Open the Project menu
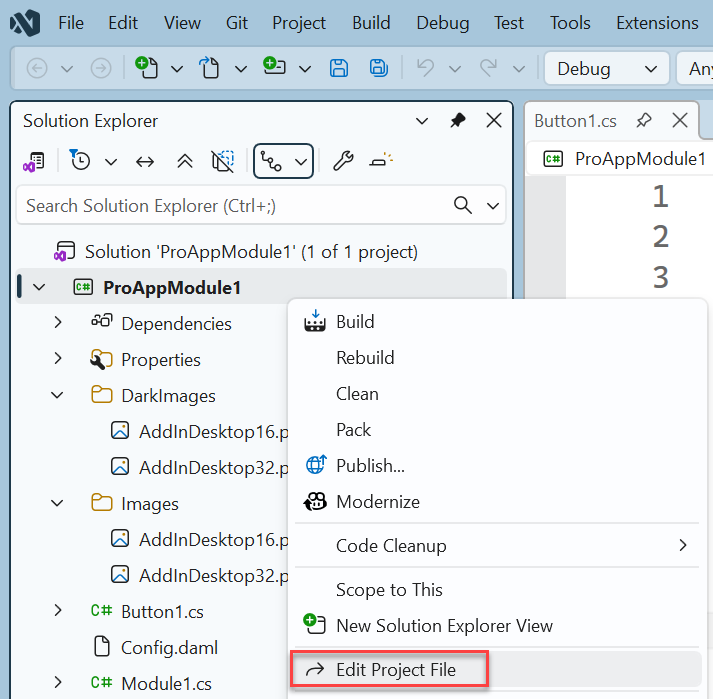 299,23
